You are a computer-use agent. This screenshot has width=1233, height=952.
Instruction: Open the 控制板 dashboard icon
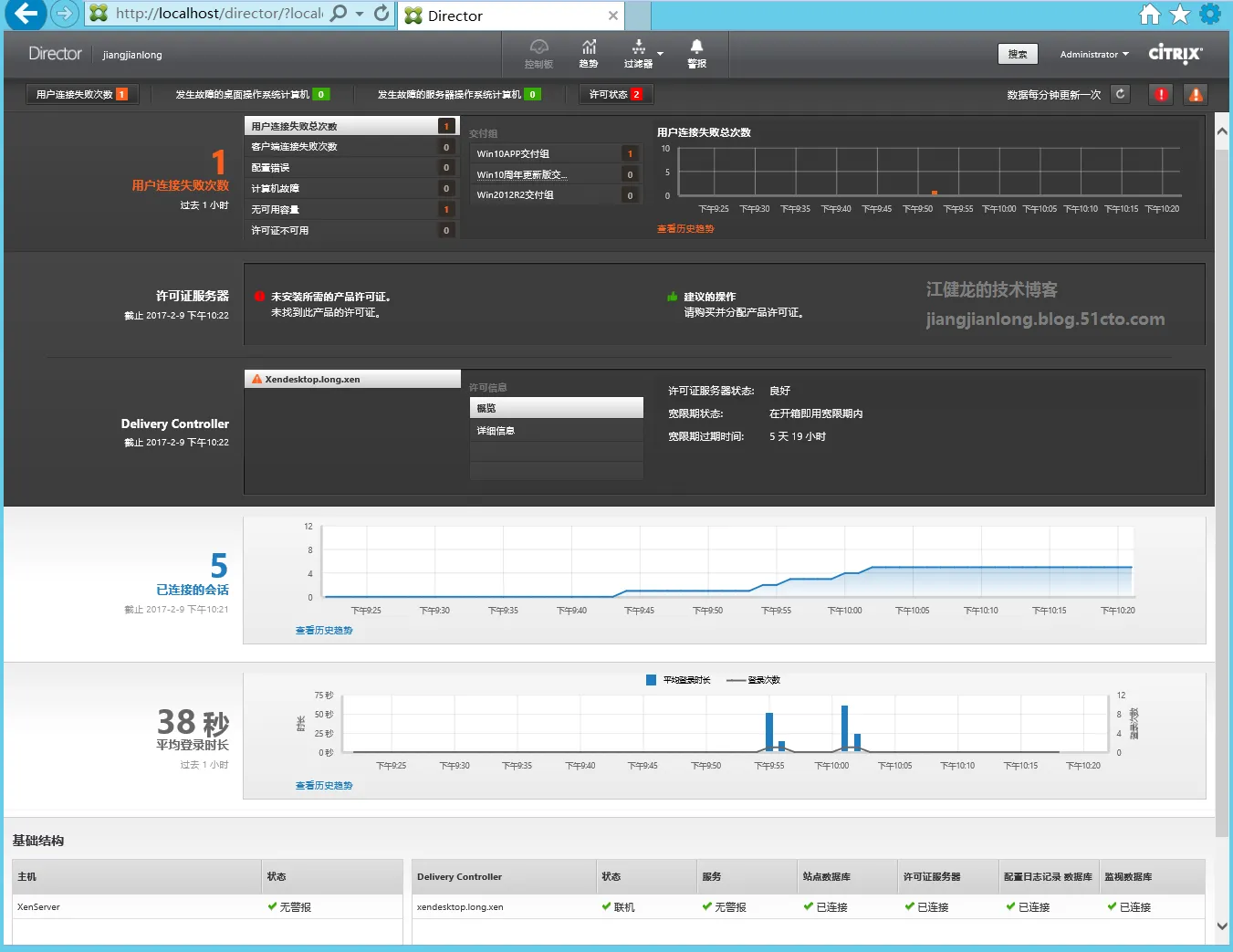(x=538, y=54)
